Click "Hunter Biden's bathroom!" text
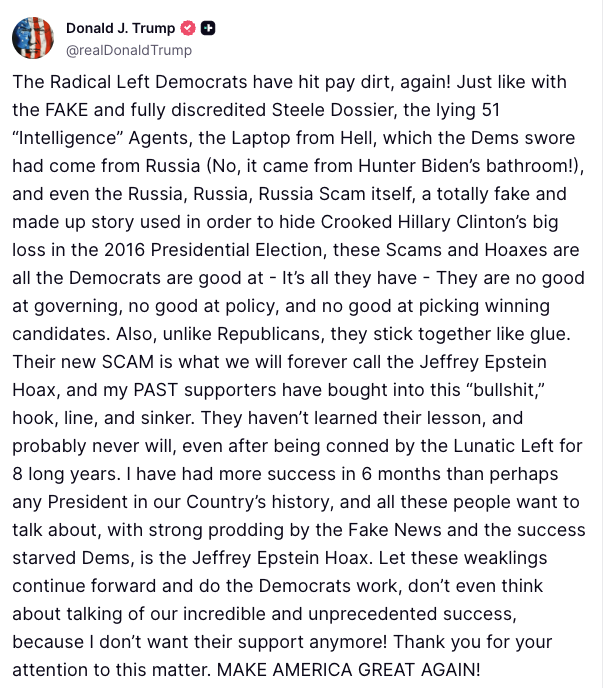This screenshot has width=604, height=688. (466, 166)
